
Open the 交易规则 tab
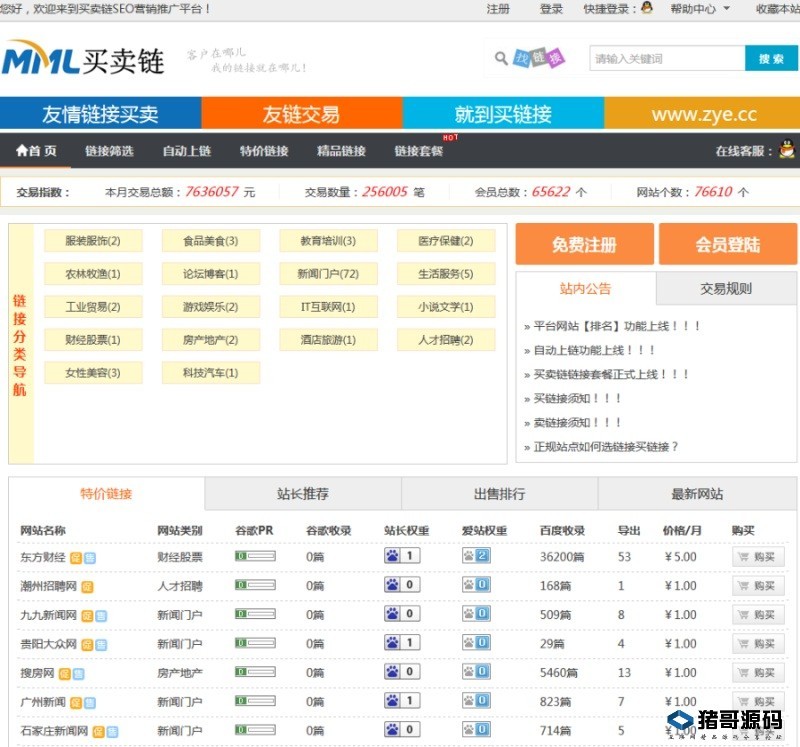[726, 289]
